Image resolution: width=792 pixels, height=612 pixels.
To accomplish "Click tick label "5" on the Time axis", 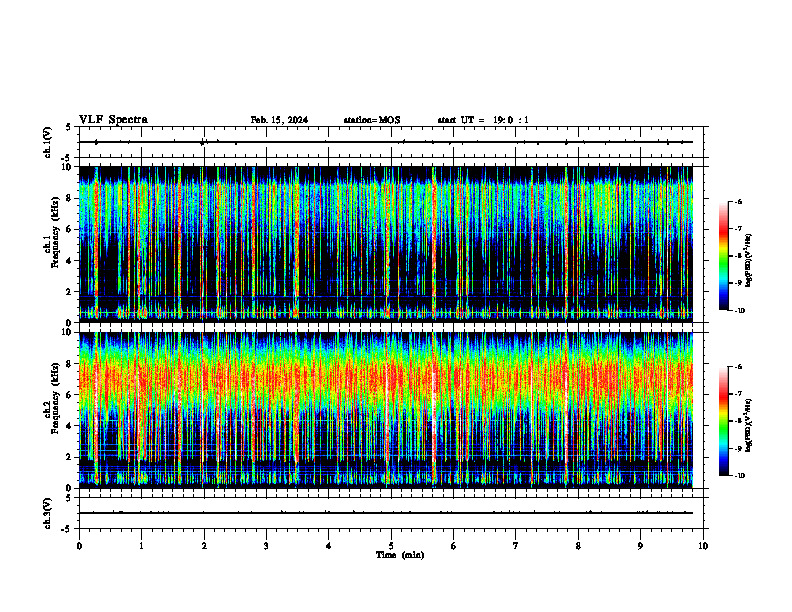I will click(391, 546).
